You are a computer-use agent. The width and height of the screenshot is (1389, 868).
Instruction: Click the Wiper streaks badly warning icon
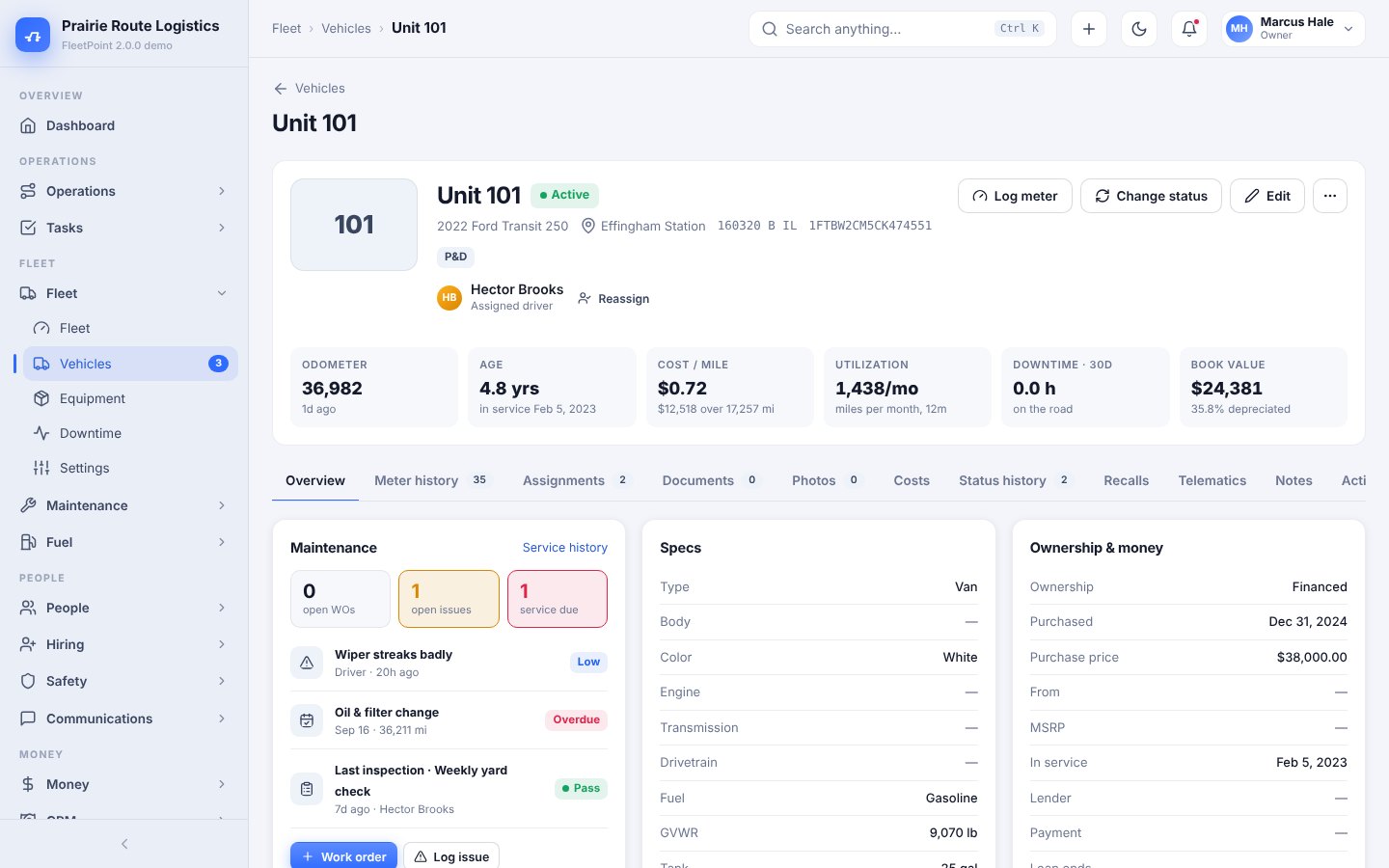click(307, 663)
